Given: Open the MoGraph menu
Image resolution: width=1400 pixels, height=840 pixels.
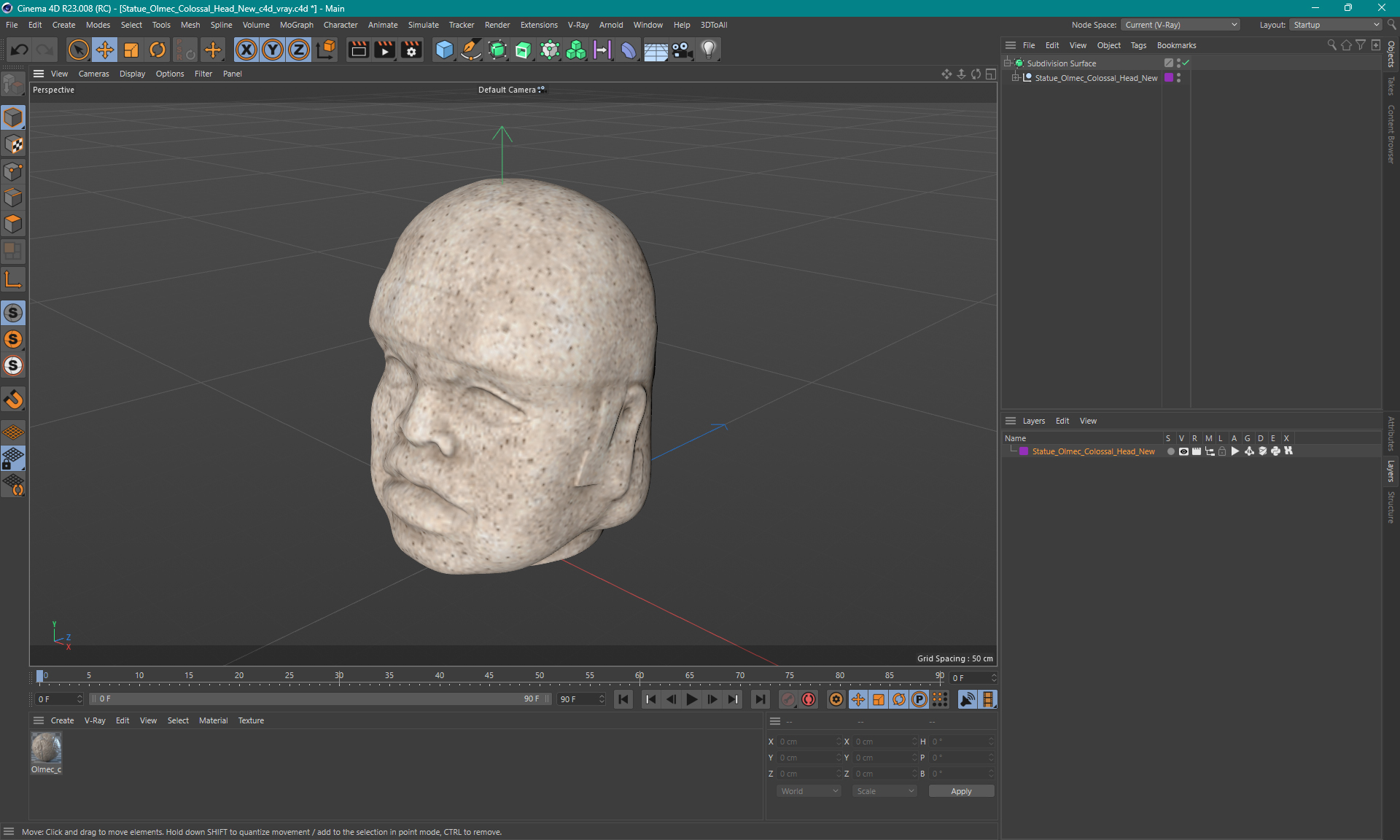Looking at the screenshot, I should [296, 25].
